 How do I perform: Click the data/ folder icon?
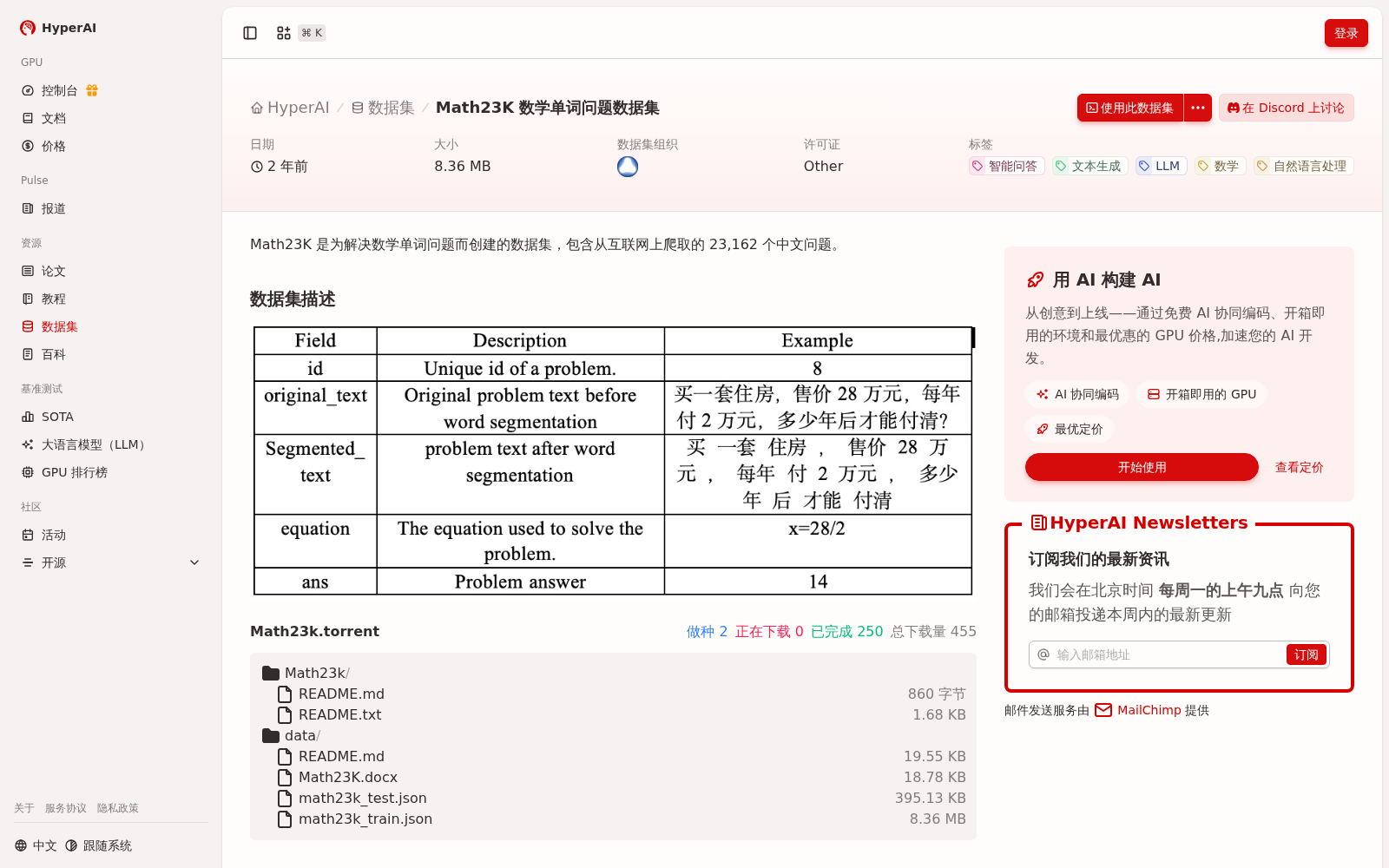(271, 735)
